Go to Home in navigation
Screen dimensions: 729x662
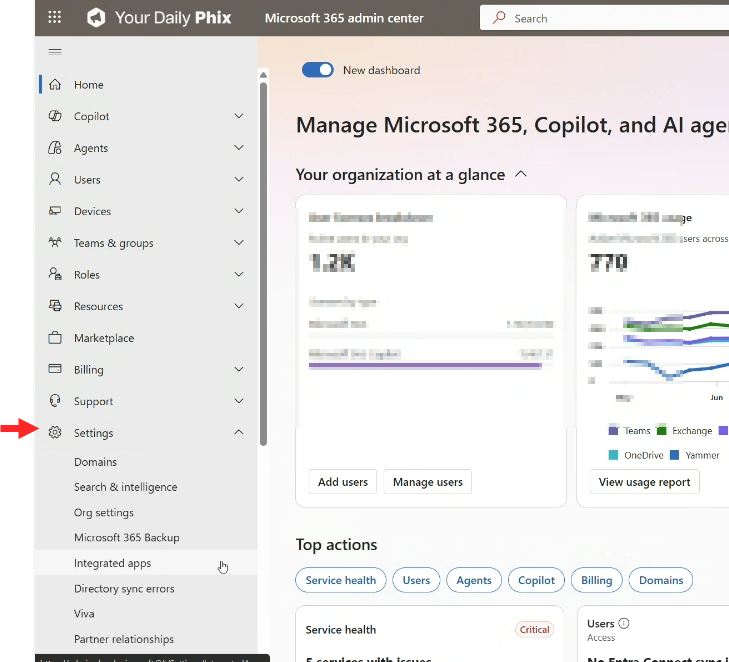click(89, 85)
